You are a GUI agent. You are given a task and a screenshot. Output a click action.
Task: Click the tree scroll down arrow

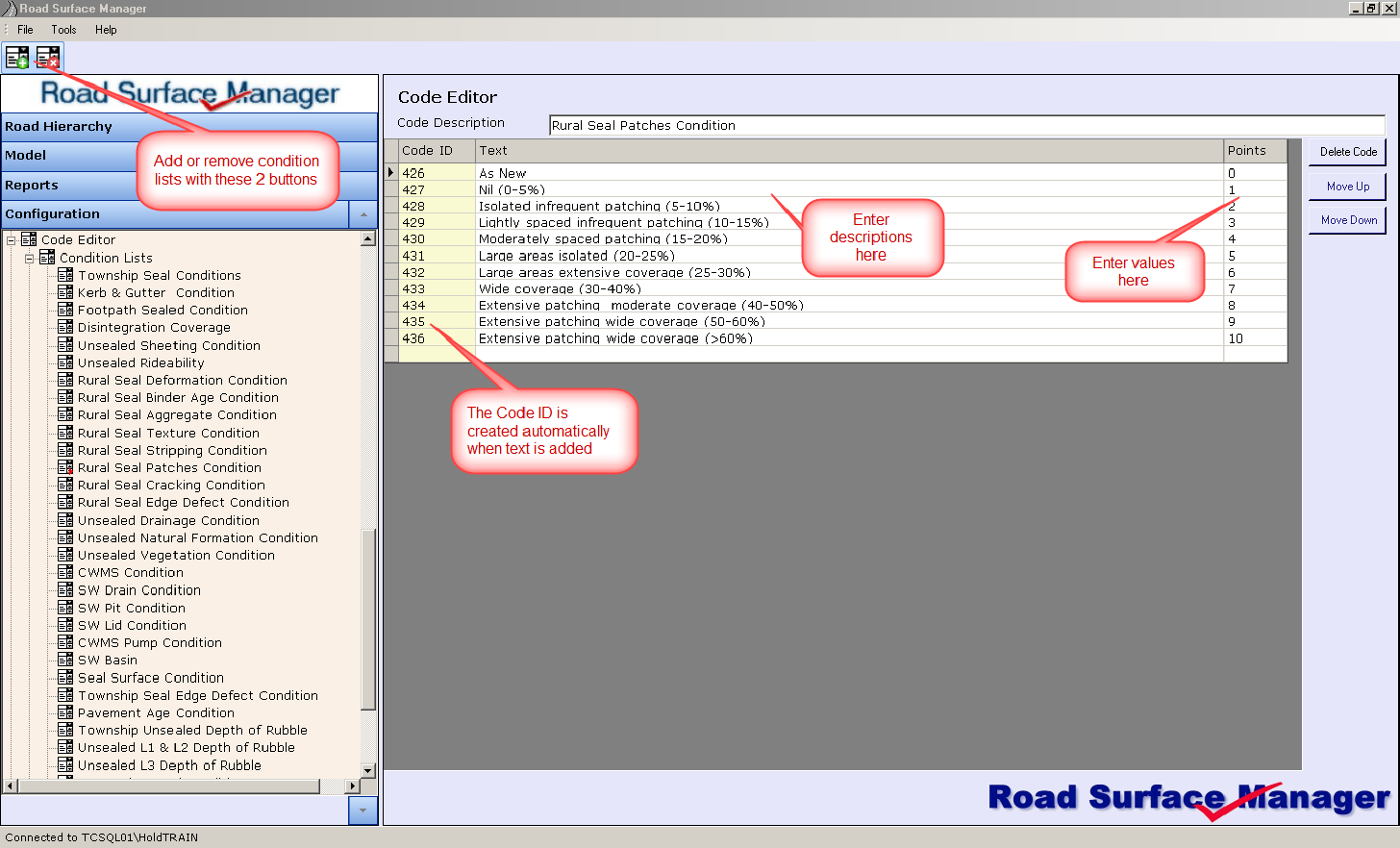pyautogui.click(x=368, y=770)
